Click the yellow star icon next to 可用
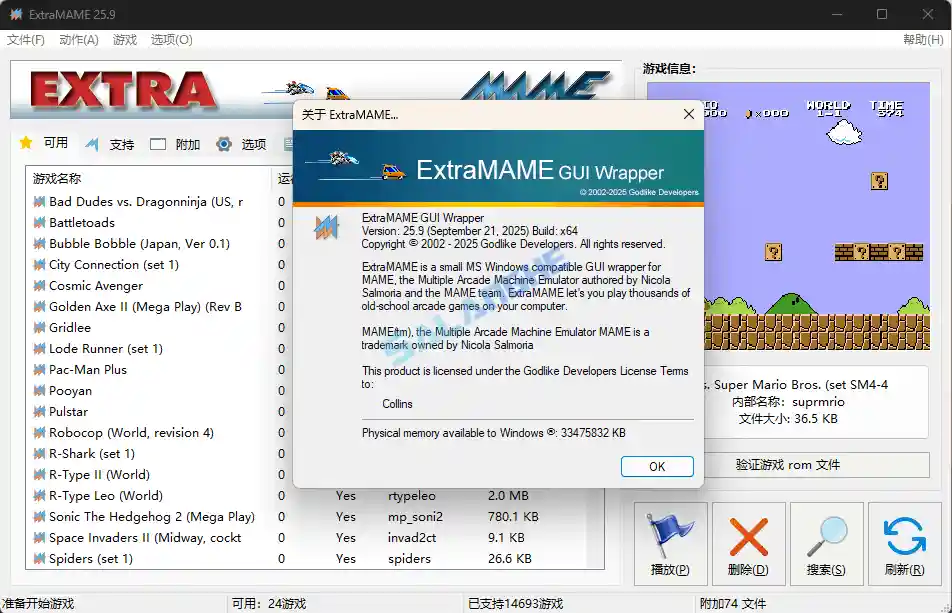The height and width of the screenshot is (613, 952). pos(27,143)
